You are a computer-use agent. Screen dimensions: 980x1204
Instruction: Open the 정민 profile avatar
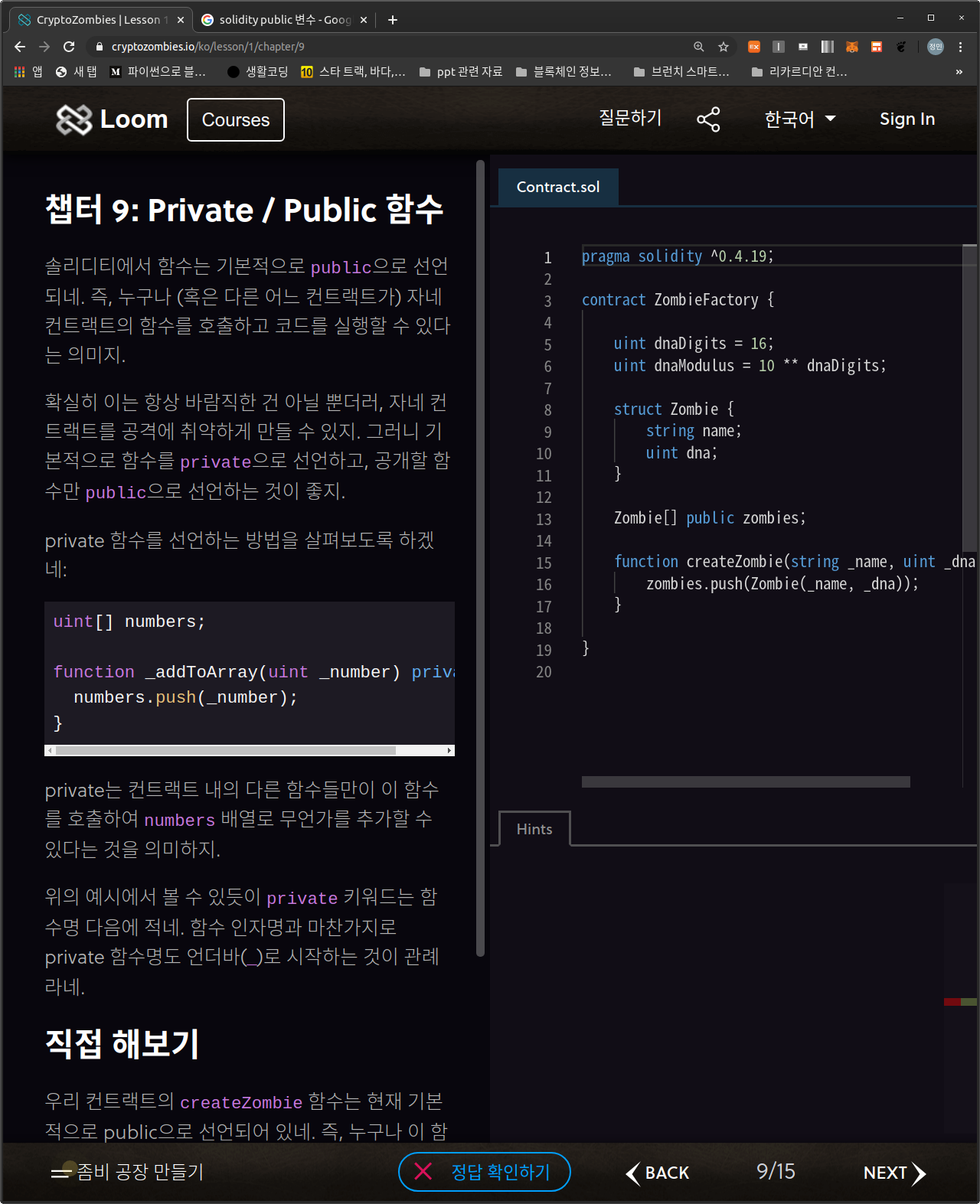[x=936, y=47]
